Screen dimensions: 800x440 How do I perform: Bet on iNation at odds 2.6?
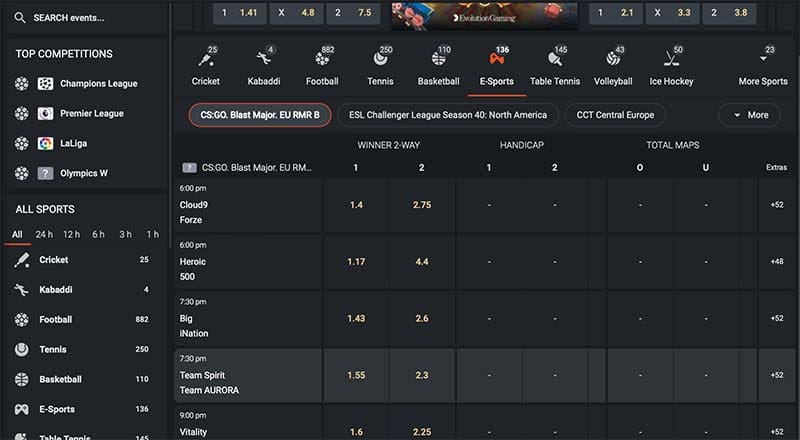click(x=422, y=318)
